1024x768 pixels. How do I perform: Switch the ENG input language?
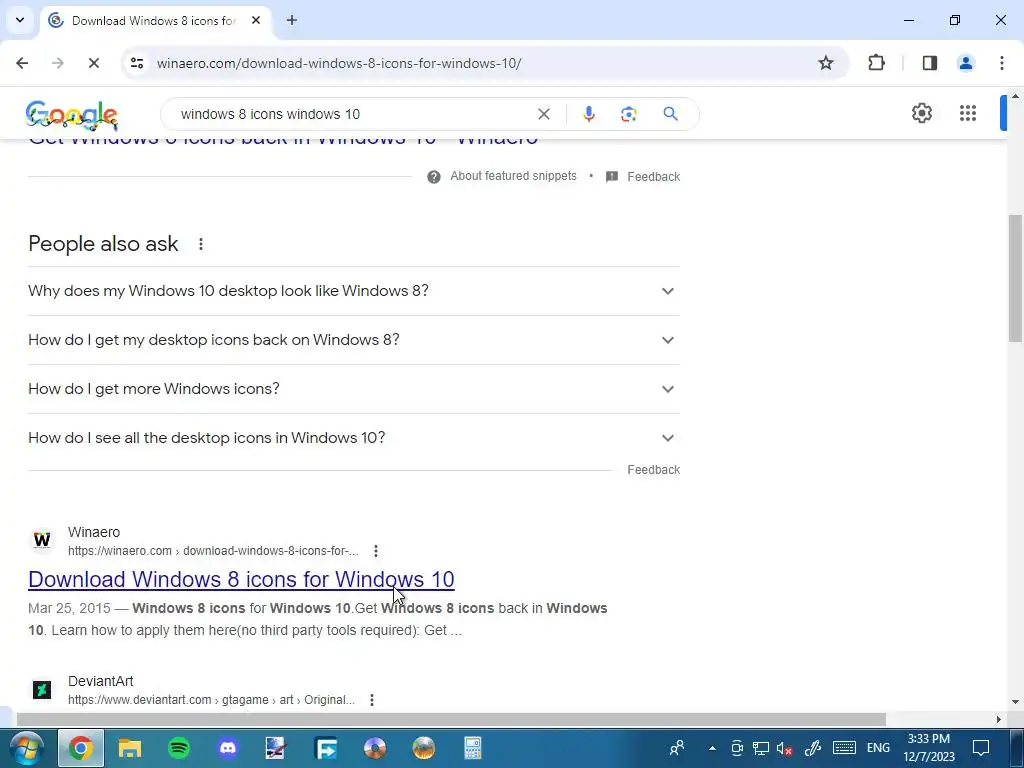(x=878, y=748)
